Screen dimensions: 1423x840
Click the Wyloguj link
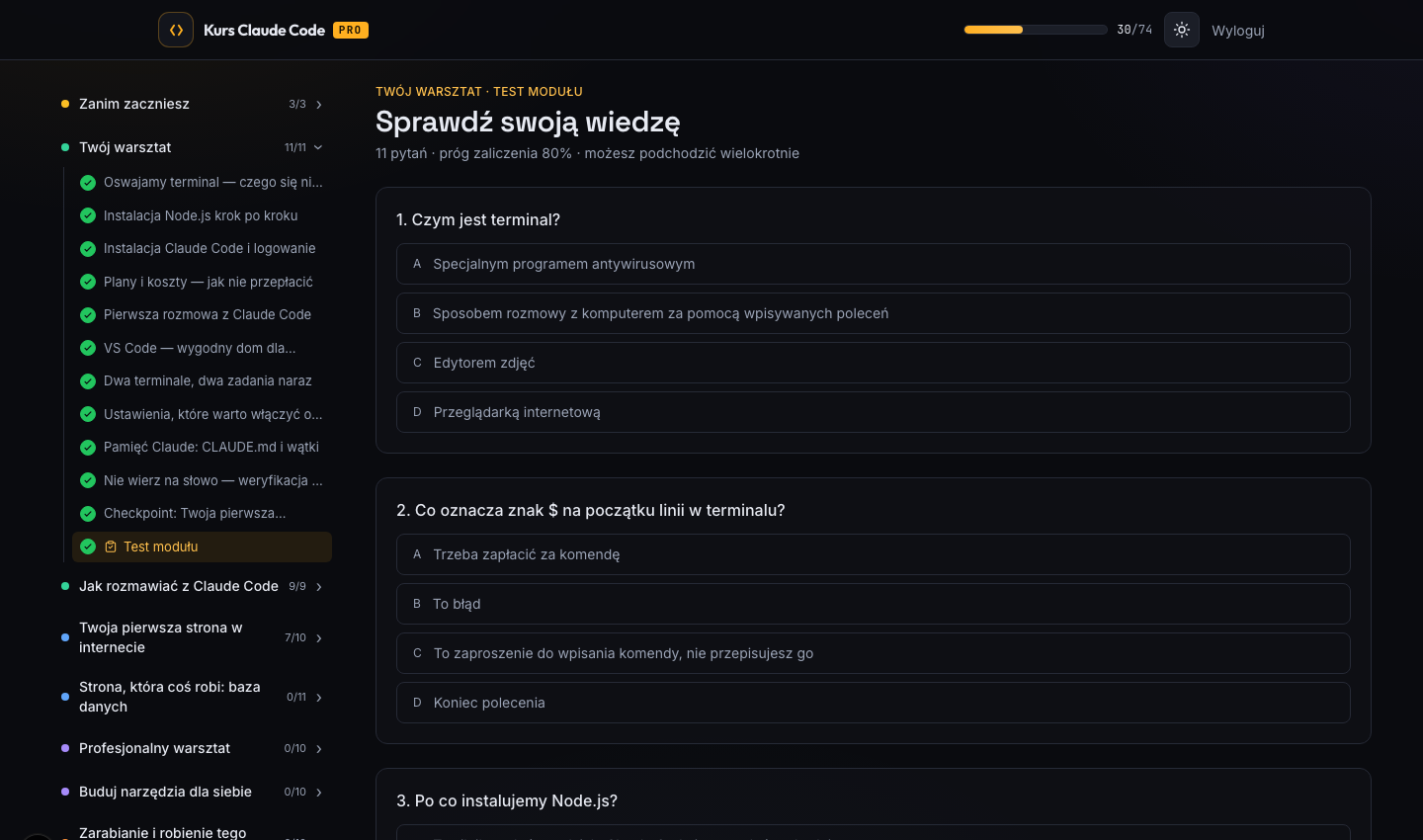[x=1238, y=31]
